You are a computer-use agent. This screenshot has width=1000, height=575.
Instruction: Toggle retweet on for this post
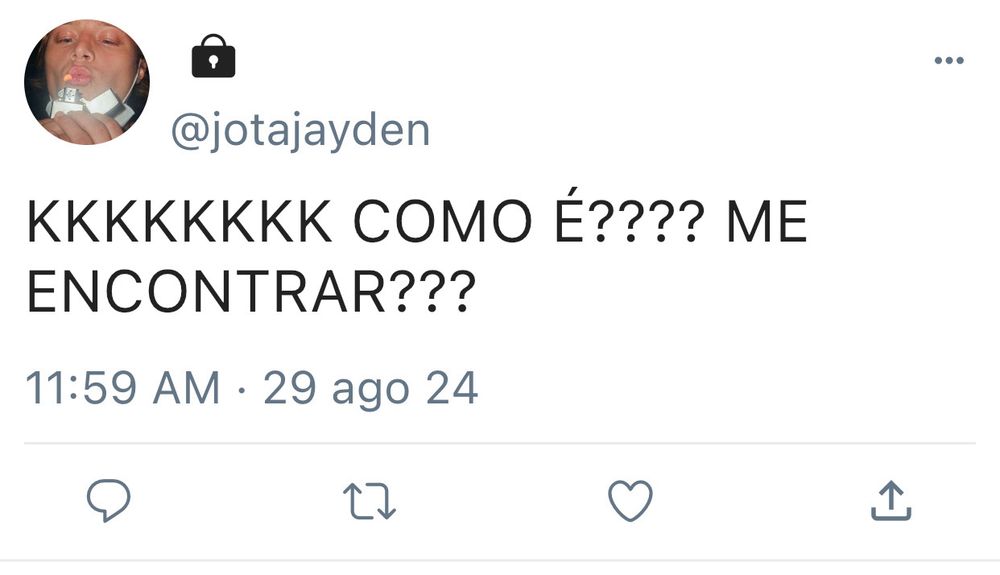[x=369, y=501]
